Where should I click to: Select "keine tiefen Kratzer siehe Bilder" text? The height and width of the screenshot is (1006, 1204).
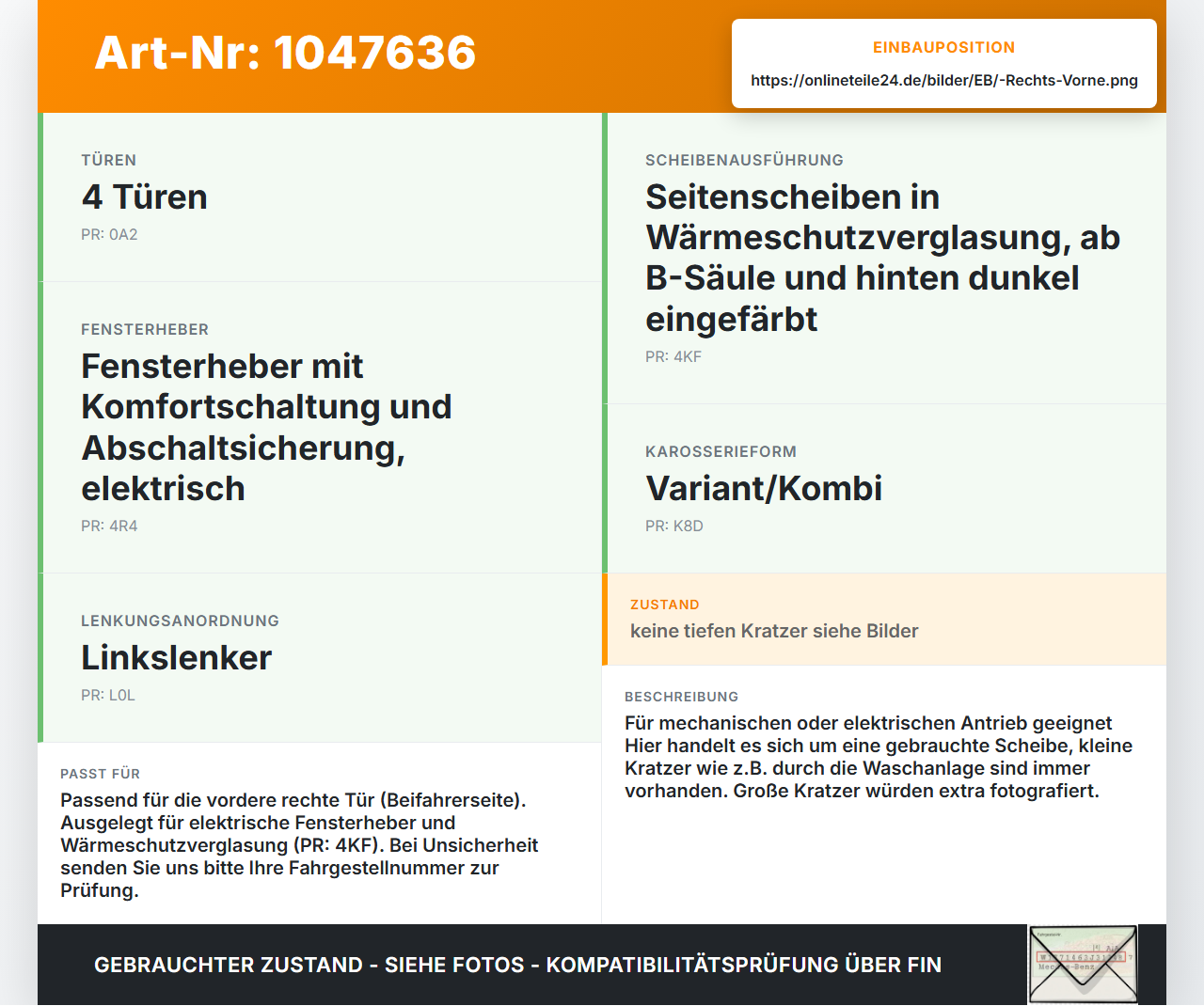(774, 631)
